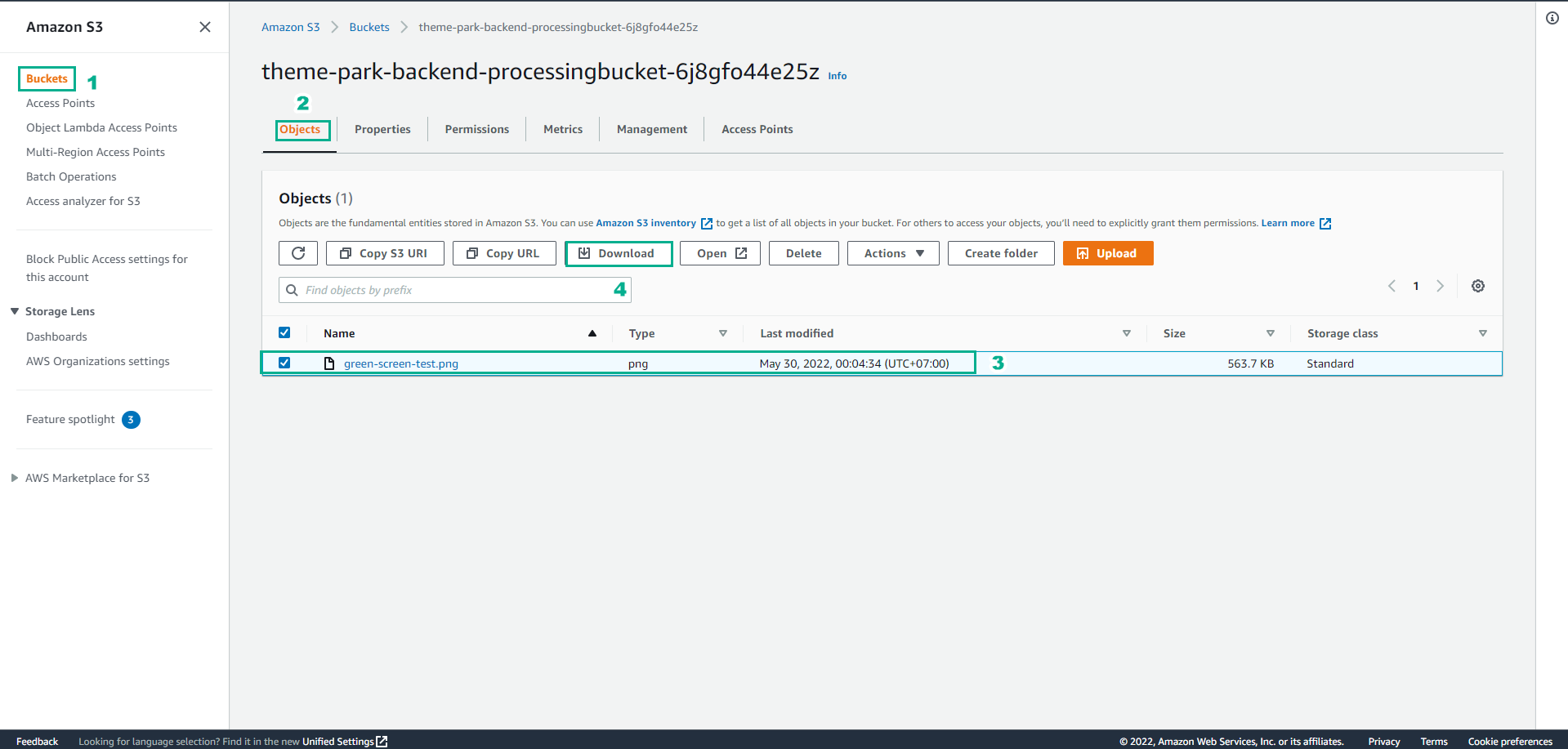Screen dimensions: 1568x749
Task: Click the Standard storage class cell
Action: click(1330, 363)
